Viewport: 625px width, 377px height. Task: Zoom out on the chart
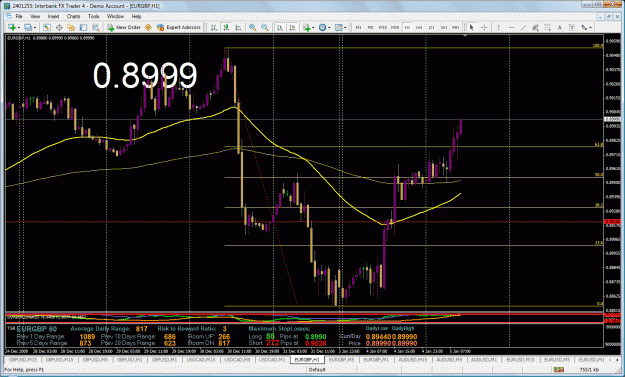pos(264,27)
